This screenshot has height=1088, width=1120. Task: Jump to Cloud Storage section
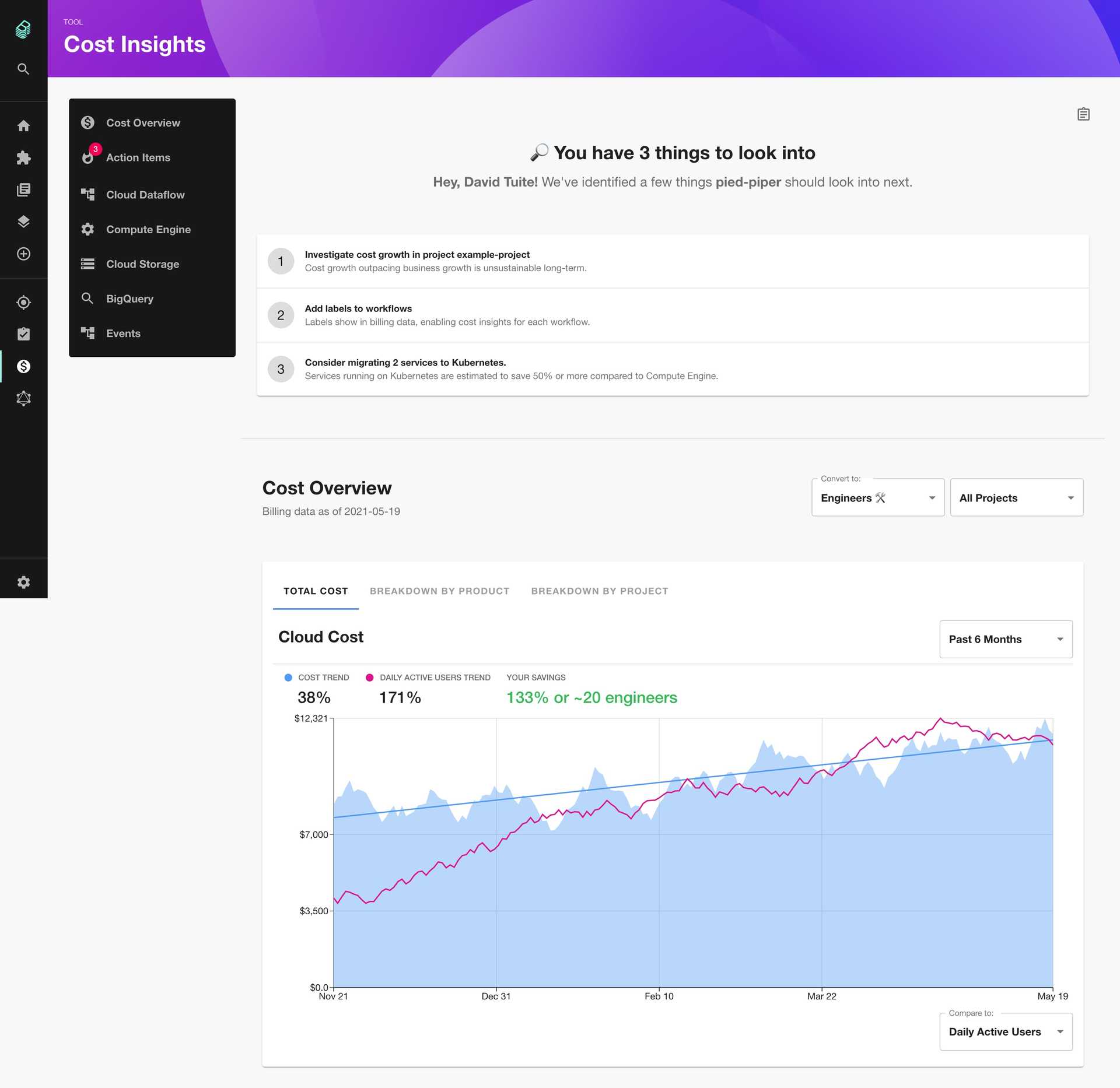tap(152, 264)
